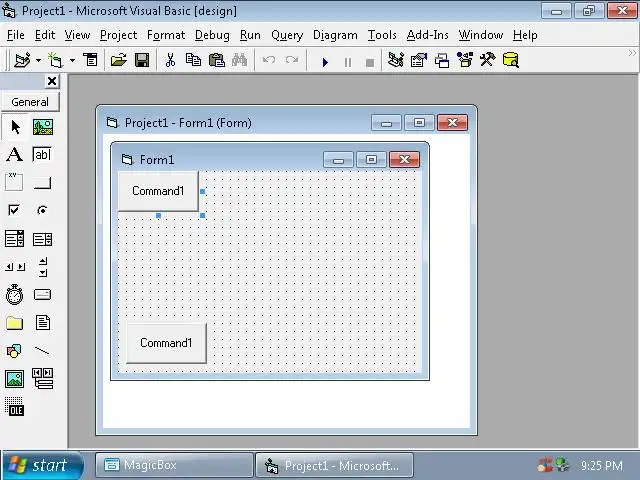
Task: Open the Menu Editor from toolbar
Action: click(x=90, y=60)
